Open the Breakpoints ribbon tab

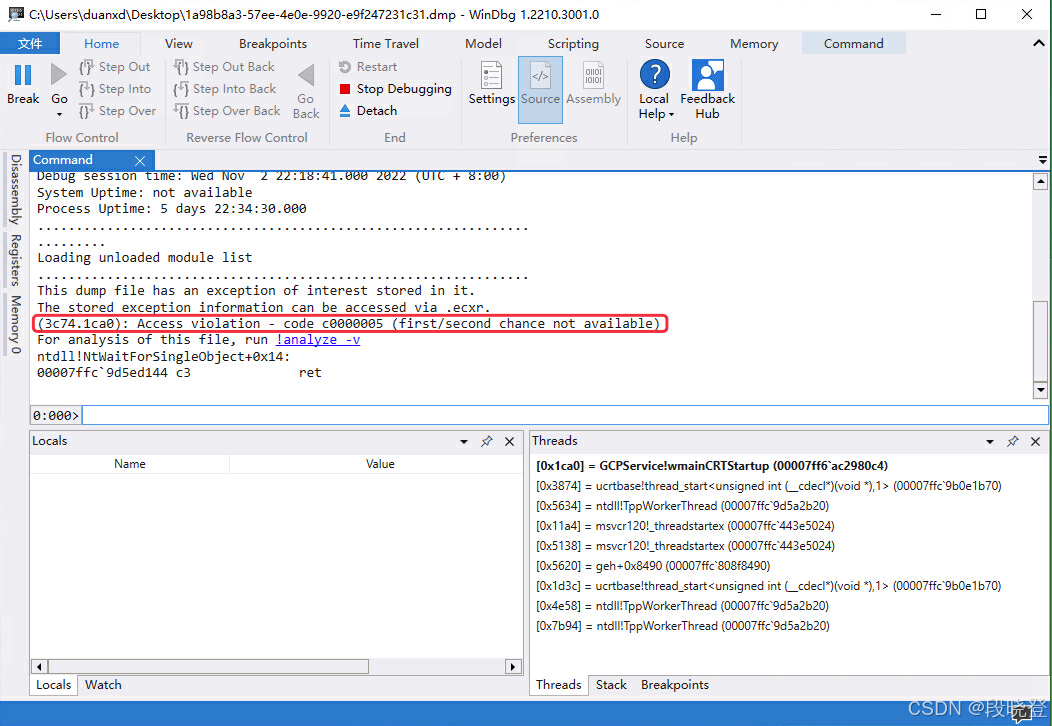tap(272, 44)
